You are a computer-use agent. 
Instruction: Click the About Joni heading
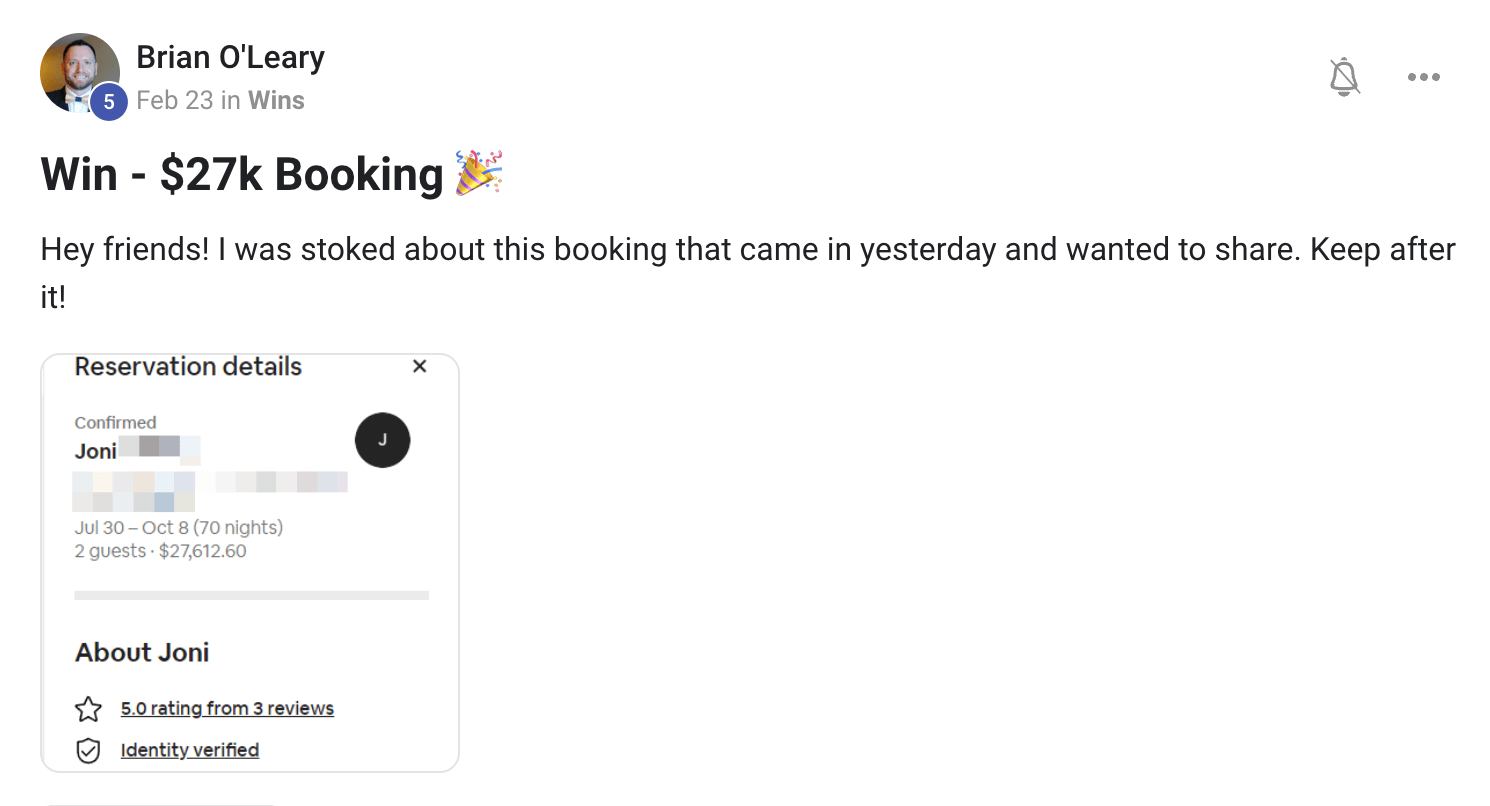point(142,653)
